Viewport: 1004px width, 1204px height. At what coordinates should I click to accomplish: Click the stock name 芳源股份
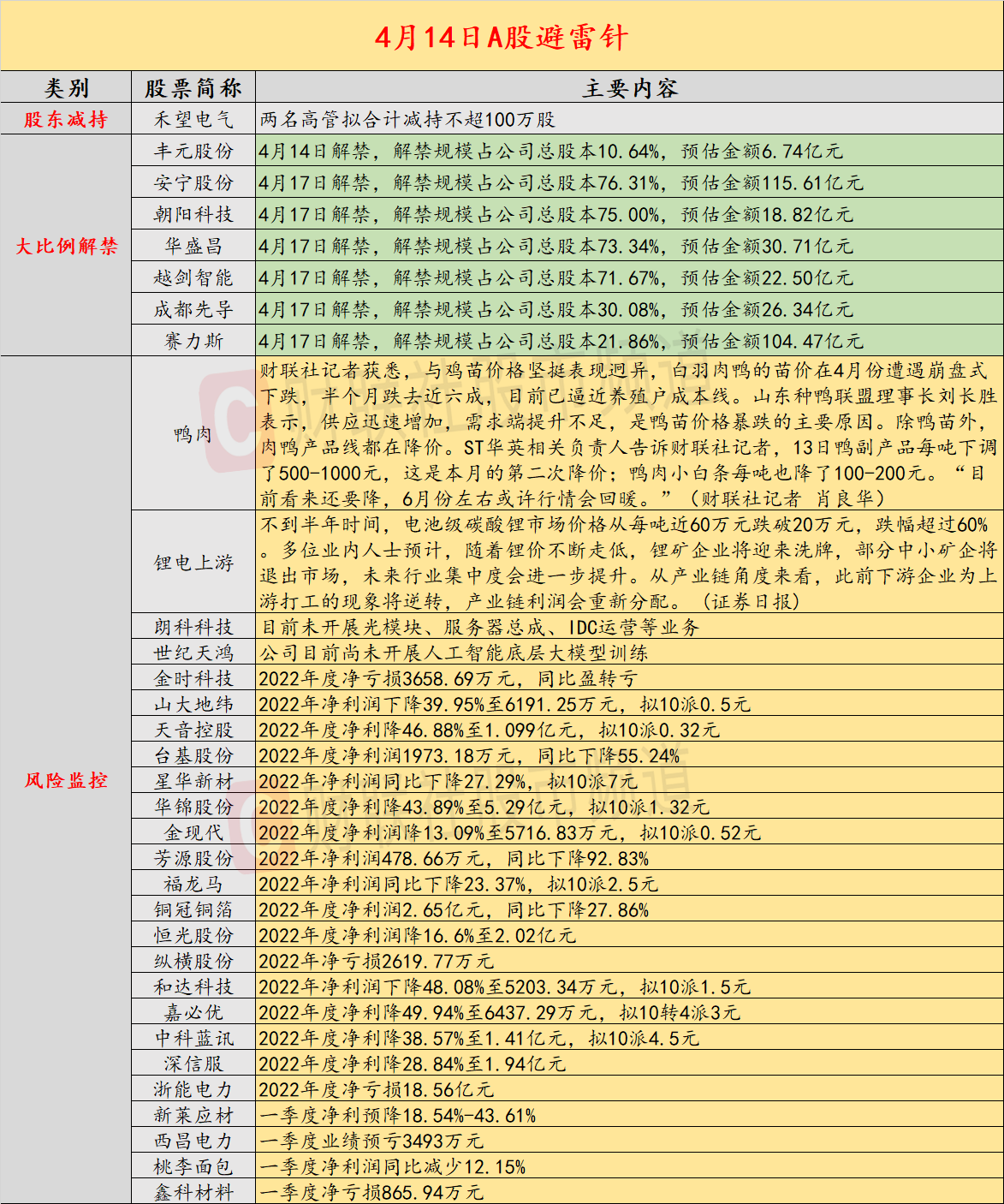[193, 859]
